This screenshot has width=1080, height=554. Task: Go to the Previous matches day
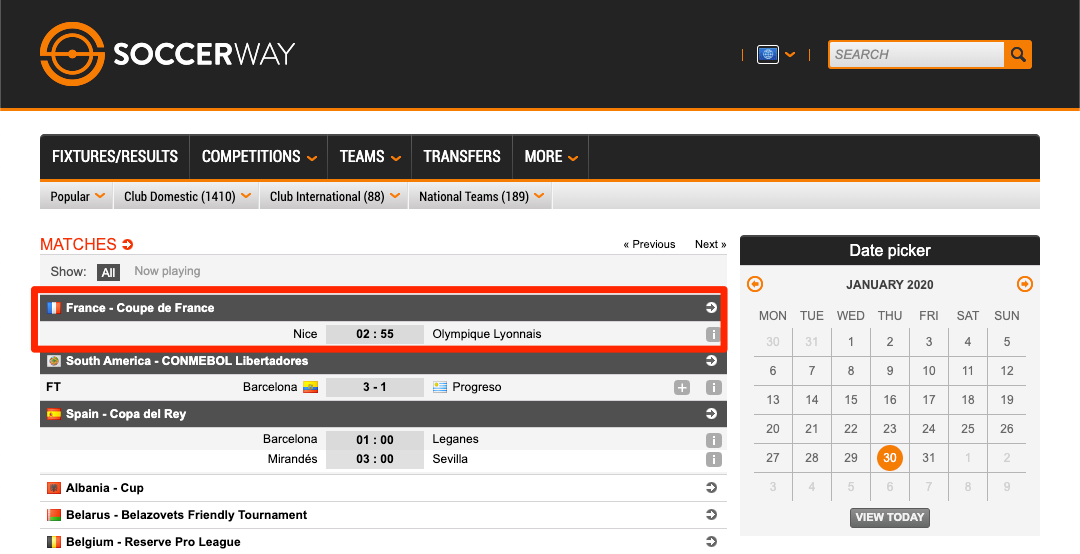tap(649, 244)
